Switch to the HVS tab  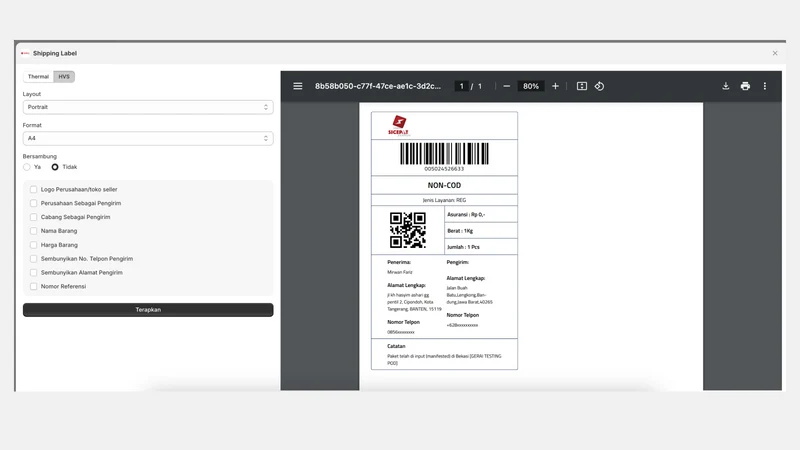click(64, 77)
